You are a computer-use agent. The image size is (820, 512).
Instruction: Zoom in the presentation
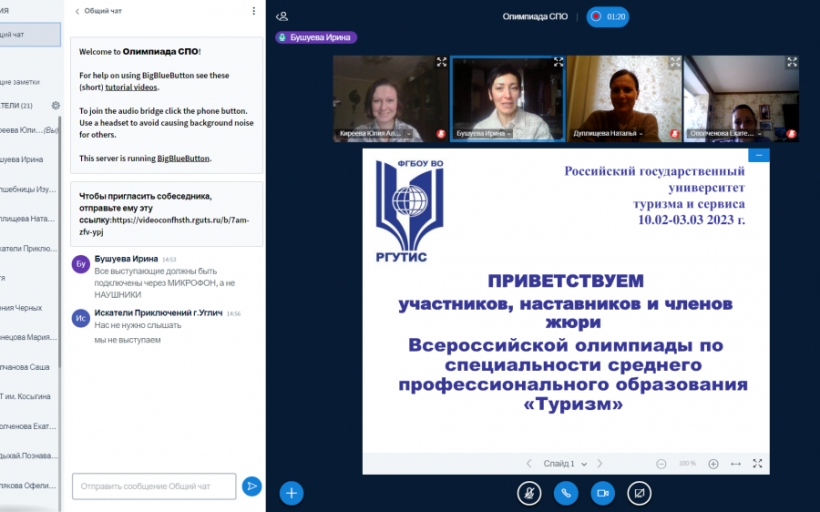pos(713,464)
